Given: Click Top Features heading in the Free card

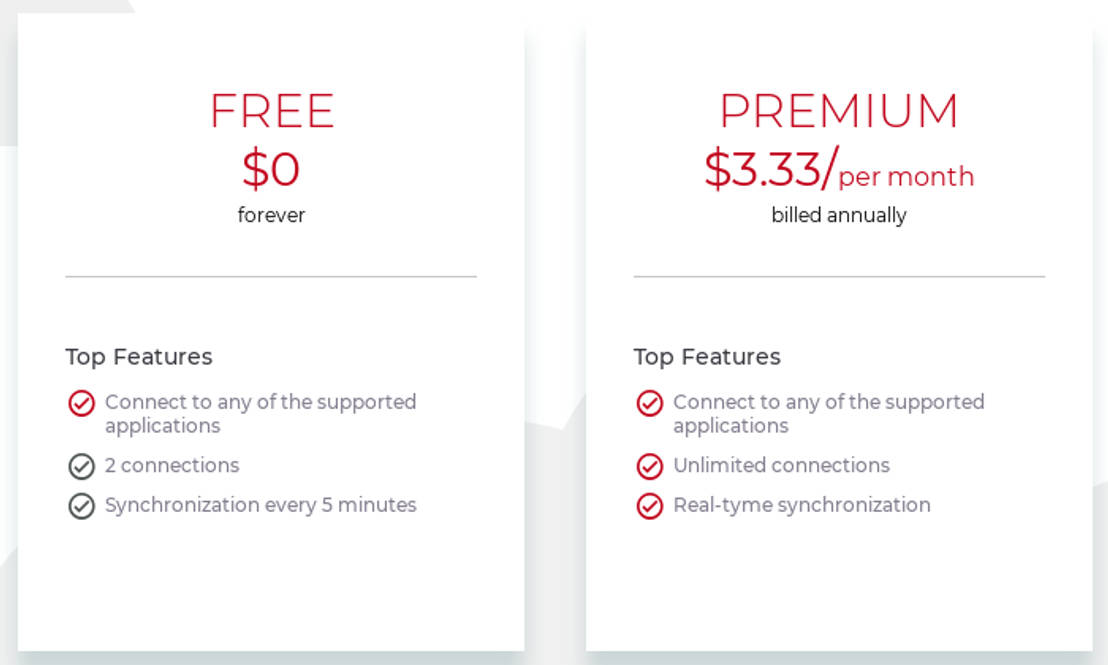Looking at the screenshot, I should pos(139,357).
